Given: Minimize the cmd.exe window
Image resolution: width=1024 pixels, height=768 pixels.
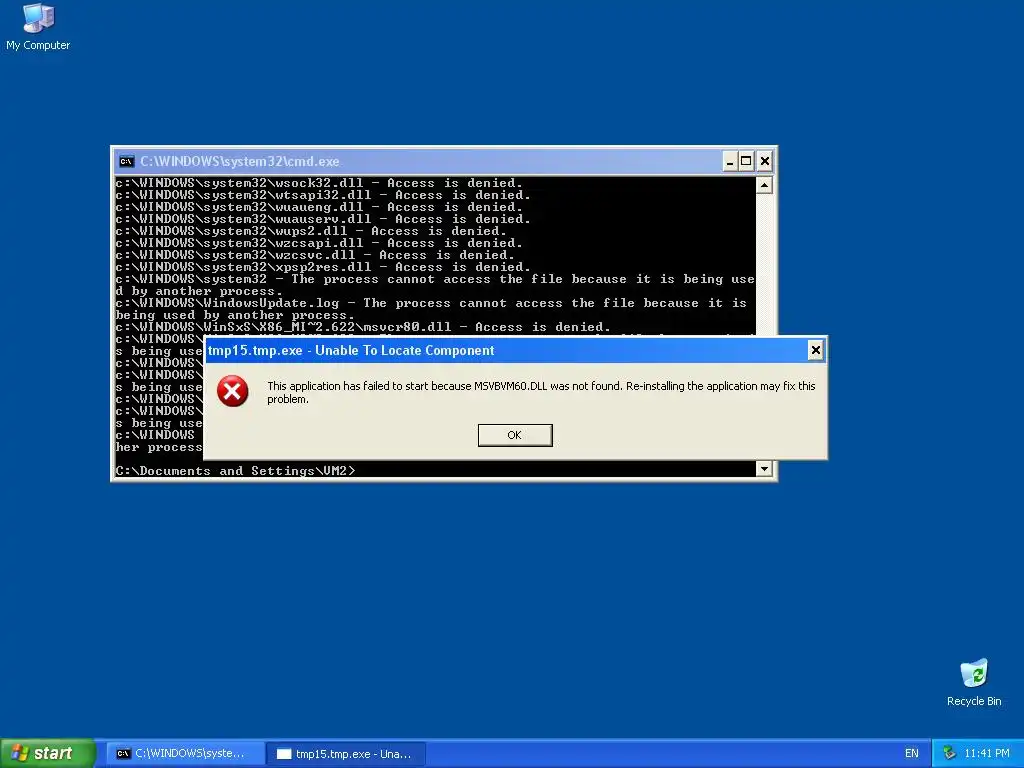Looking at the screenshot, I should tap(730, 161).
